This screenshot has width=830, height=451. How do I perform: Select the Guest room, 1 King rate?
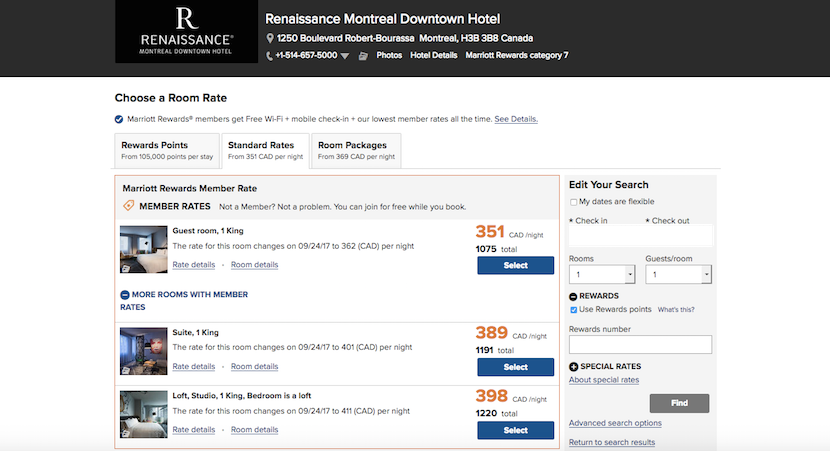[515, 265]
